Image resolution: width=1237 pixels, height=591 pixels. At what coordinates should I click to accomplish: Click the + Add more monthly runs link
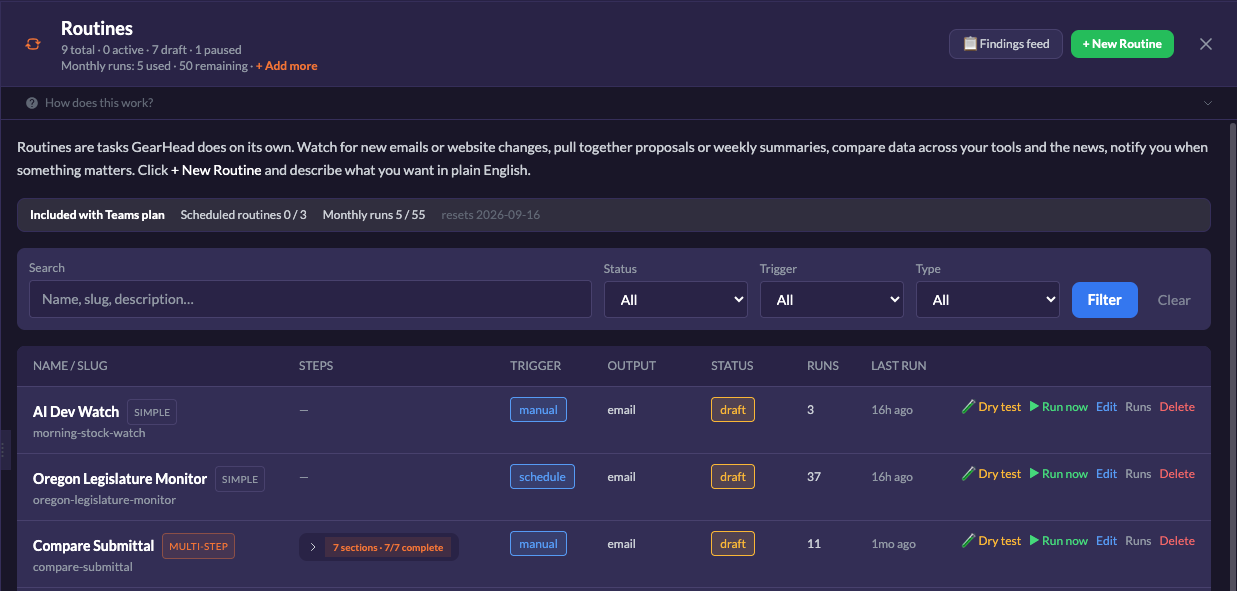(287, 66)
